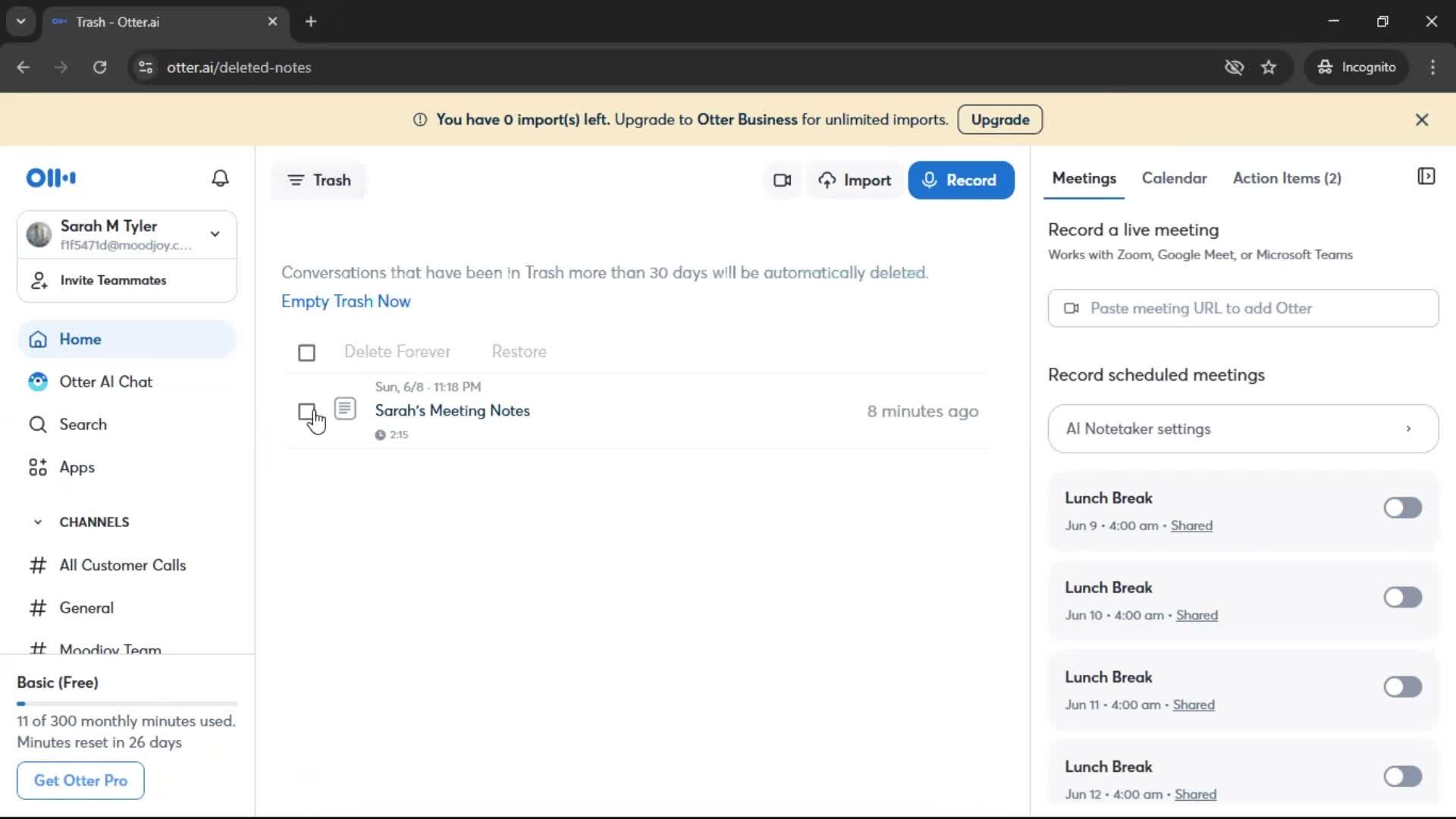Click Delete Forever
Viewport: 1456px width, 819px height.
397,352
